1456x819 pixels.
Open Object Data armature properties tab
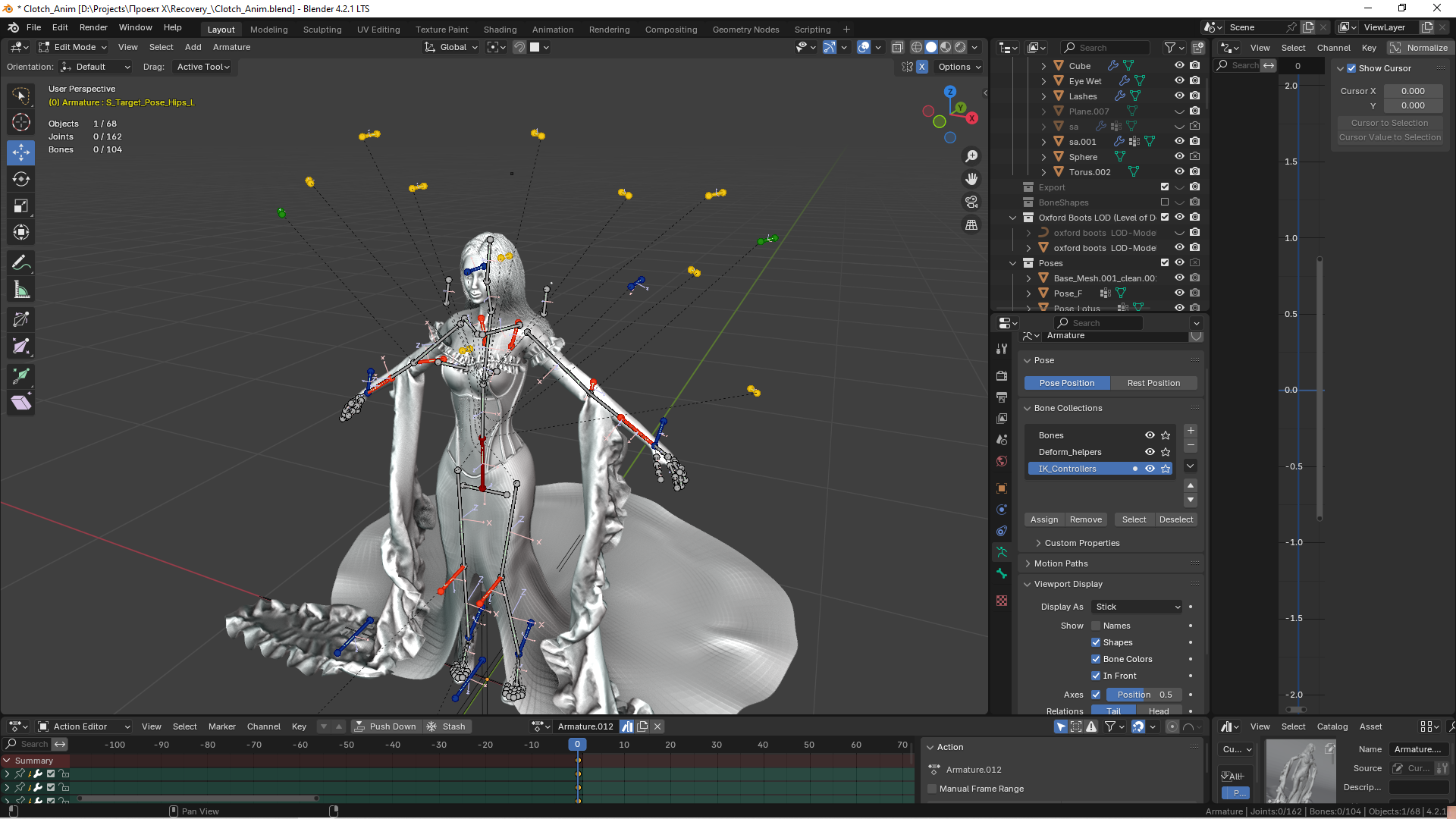coord(1002,552)
